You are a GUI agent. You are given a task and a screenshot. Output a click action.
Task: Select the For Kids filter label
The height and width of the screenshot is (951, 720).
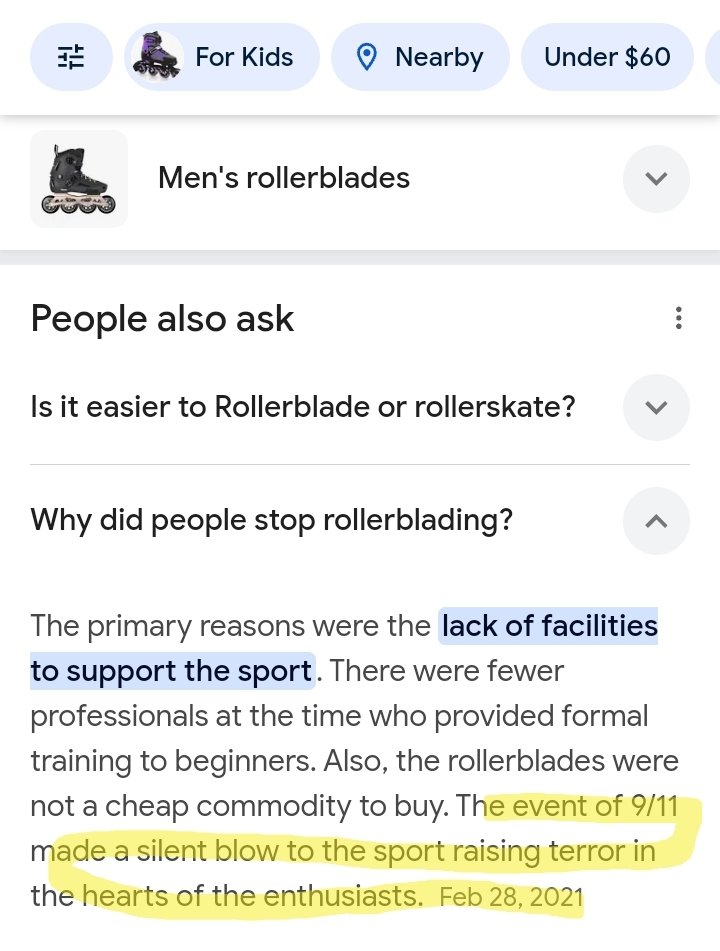(x=244, y=57)
